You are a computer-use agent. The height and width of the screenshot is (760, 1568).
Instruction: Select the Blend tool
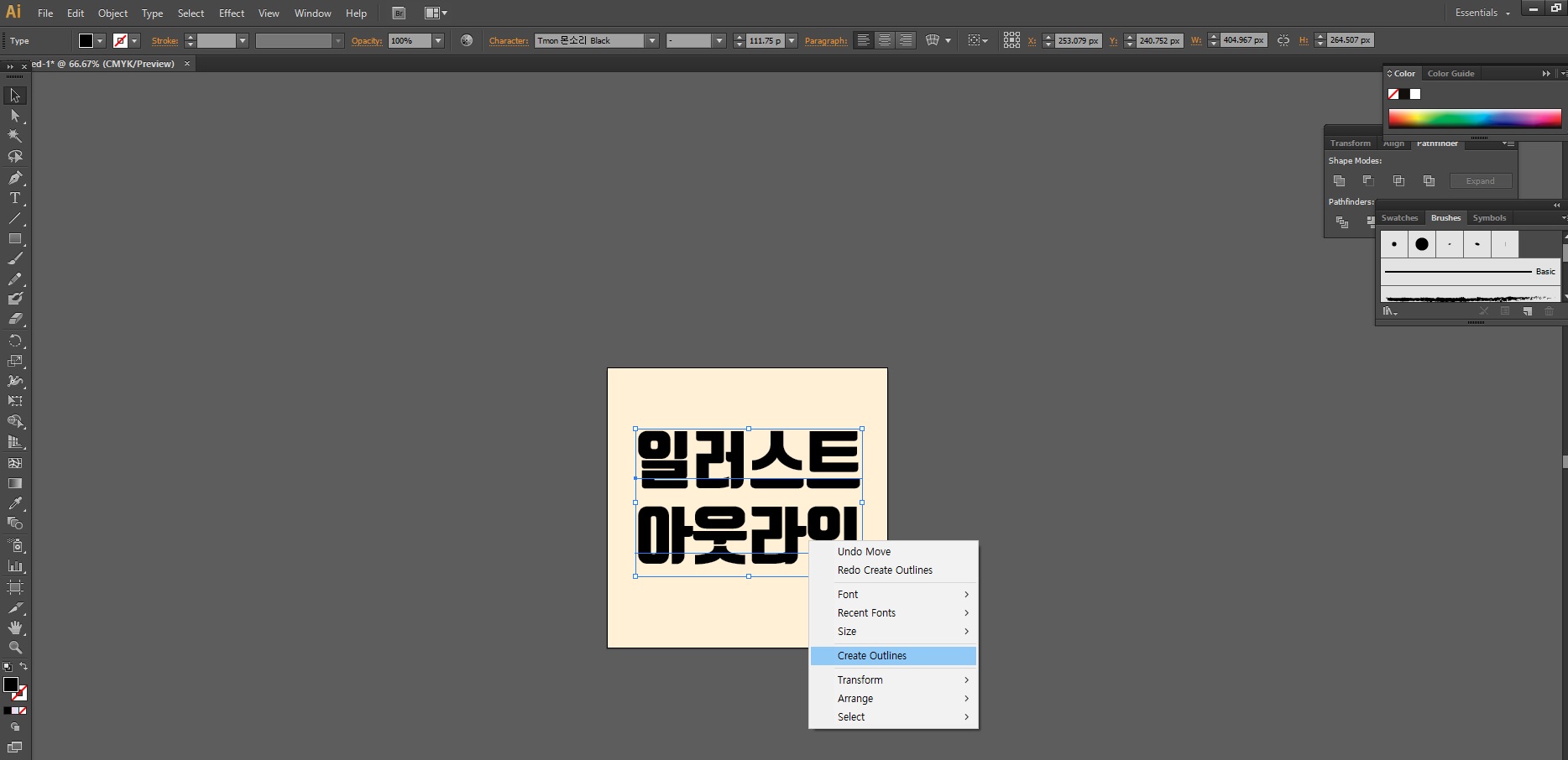tap(15, 523)
